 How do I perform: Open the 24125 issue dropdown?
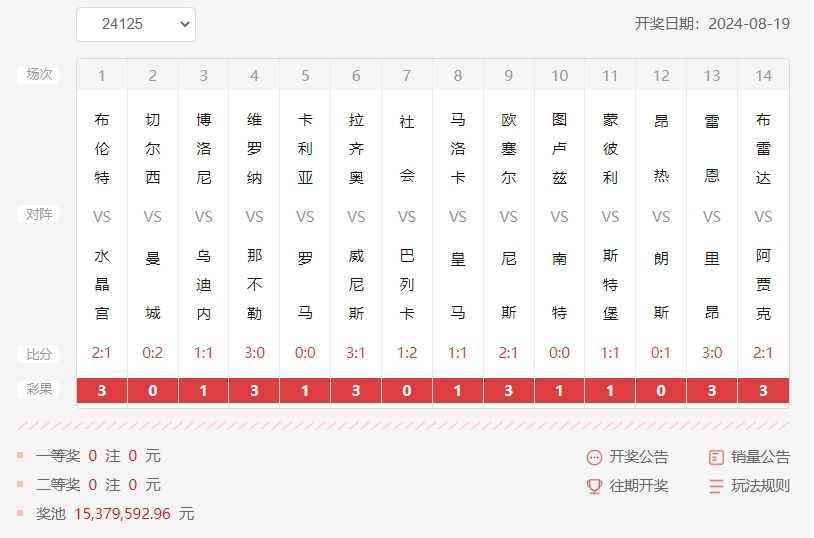coord(136,24)
